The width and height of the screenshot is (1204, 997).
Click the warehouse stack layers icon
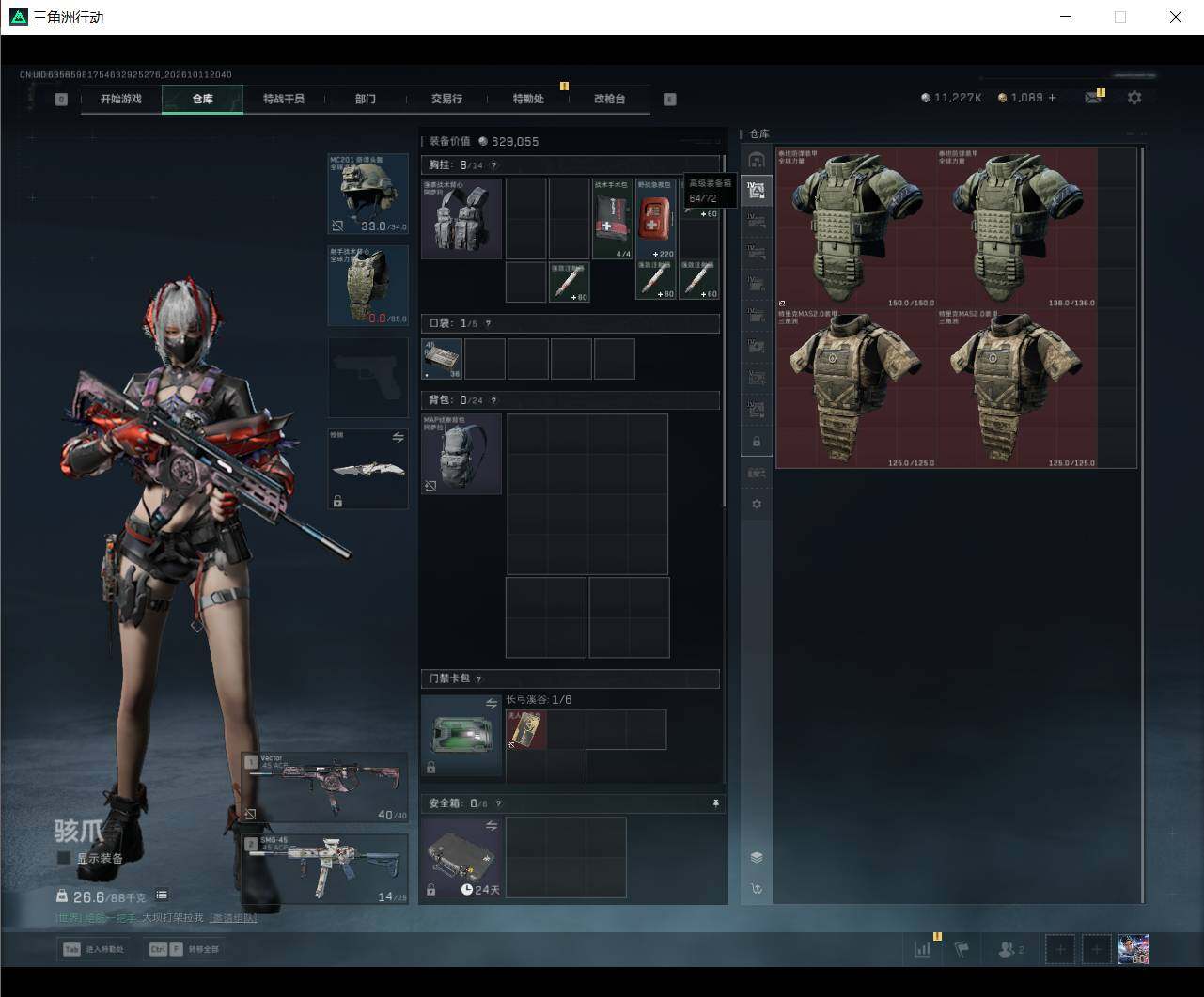click(x=757, y=857)
